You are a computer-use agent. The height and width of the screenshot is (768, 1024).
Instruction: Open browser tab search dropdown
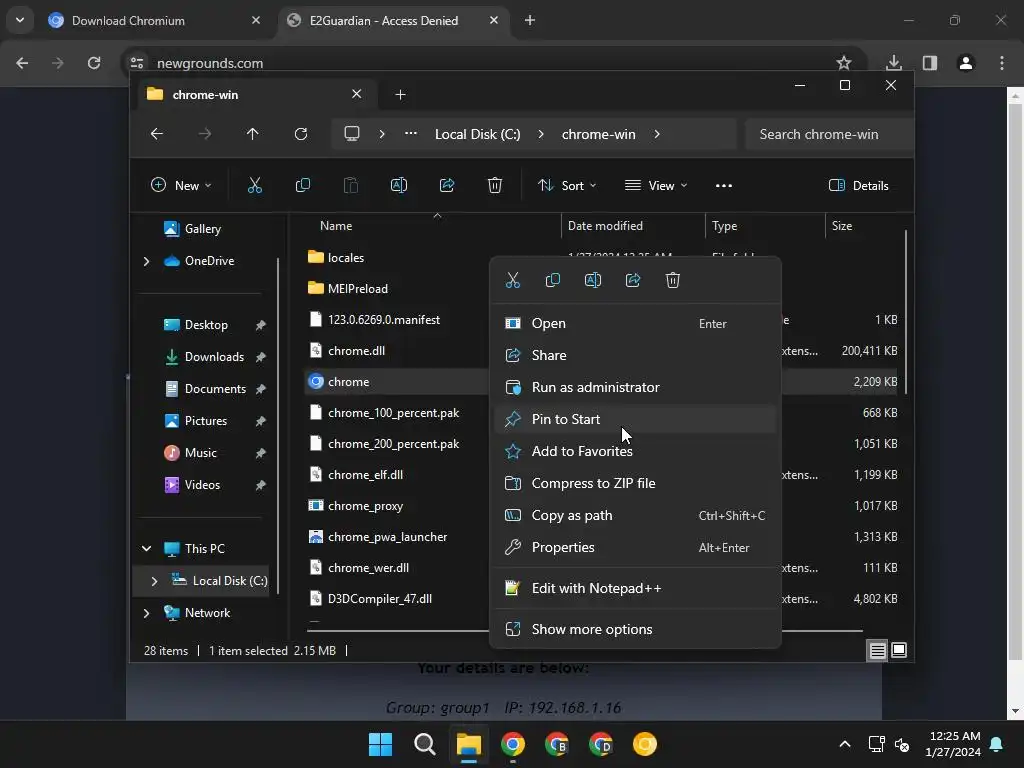tap(20, 20)
